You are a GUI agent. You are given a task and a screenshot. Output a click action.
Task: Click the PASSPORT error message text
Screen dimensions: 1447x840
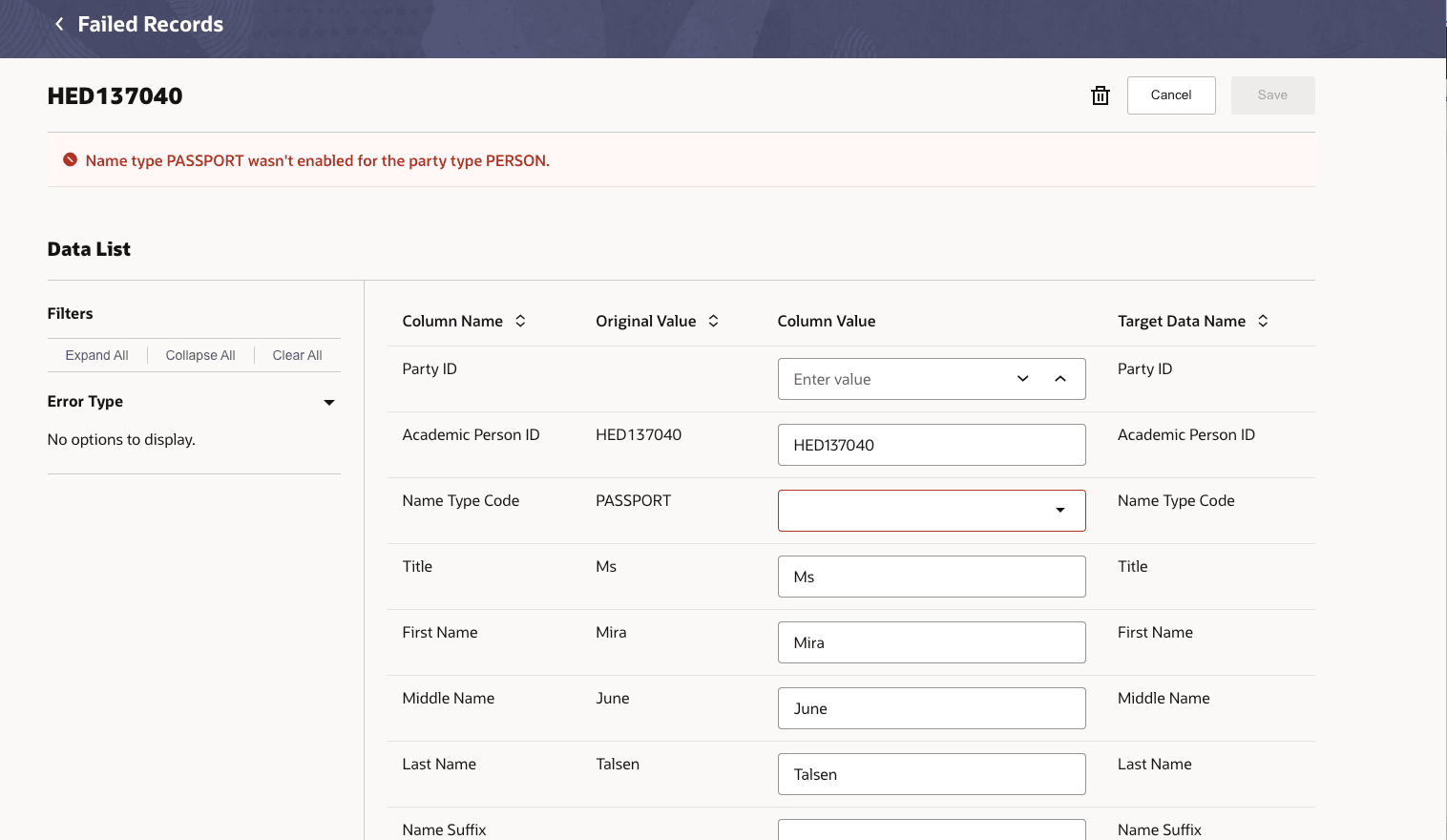point(318,160)
